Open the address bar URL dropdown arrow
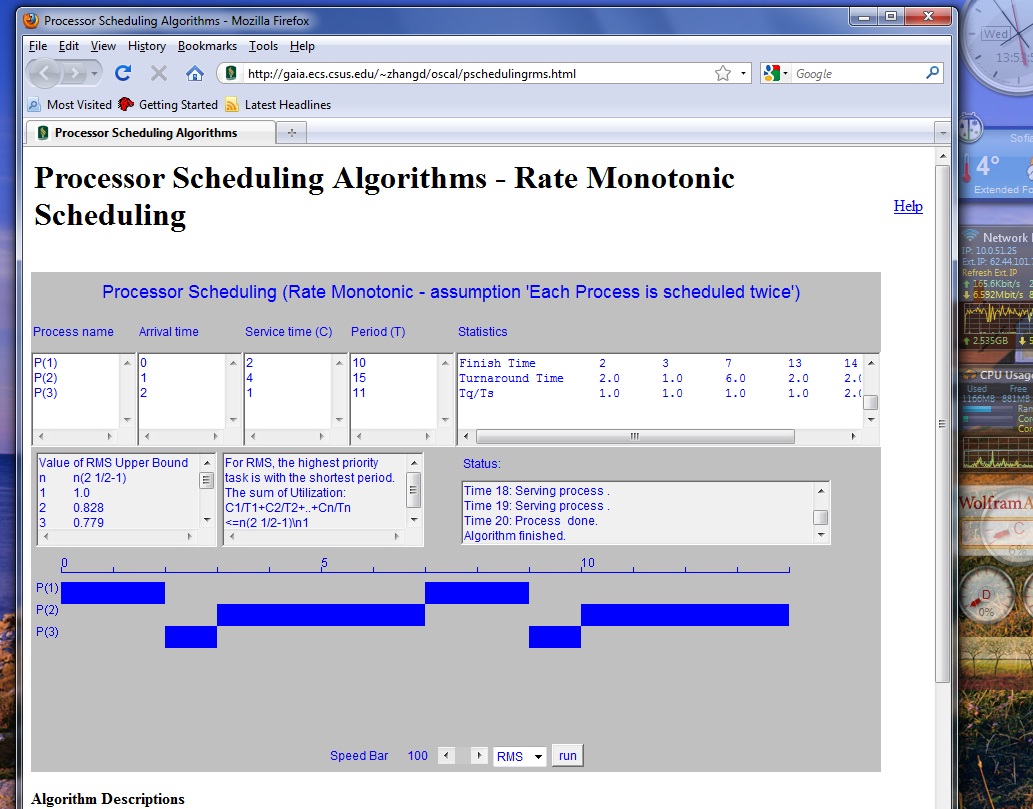Viewport: 1033px width, 809px height. click(743, 73)
